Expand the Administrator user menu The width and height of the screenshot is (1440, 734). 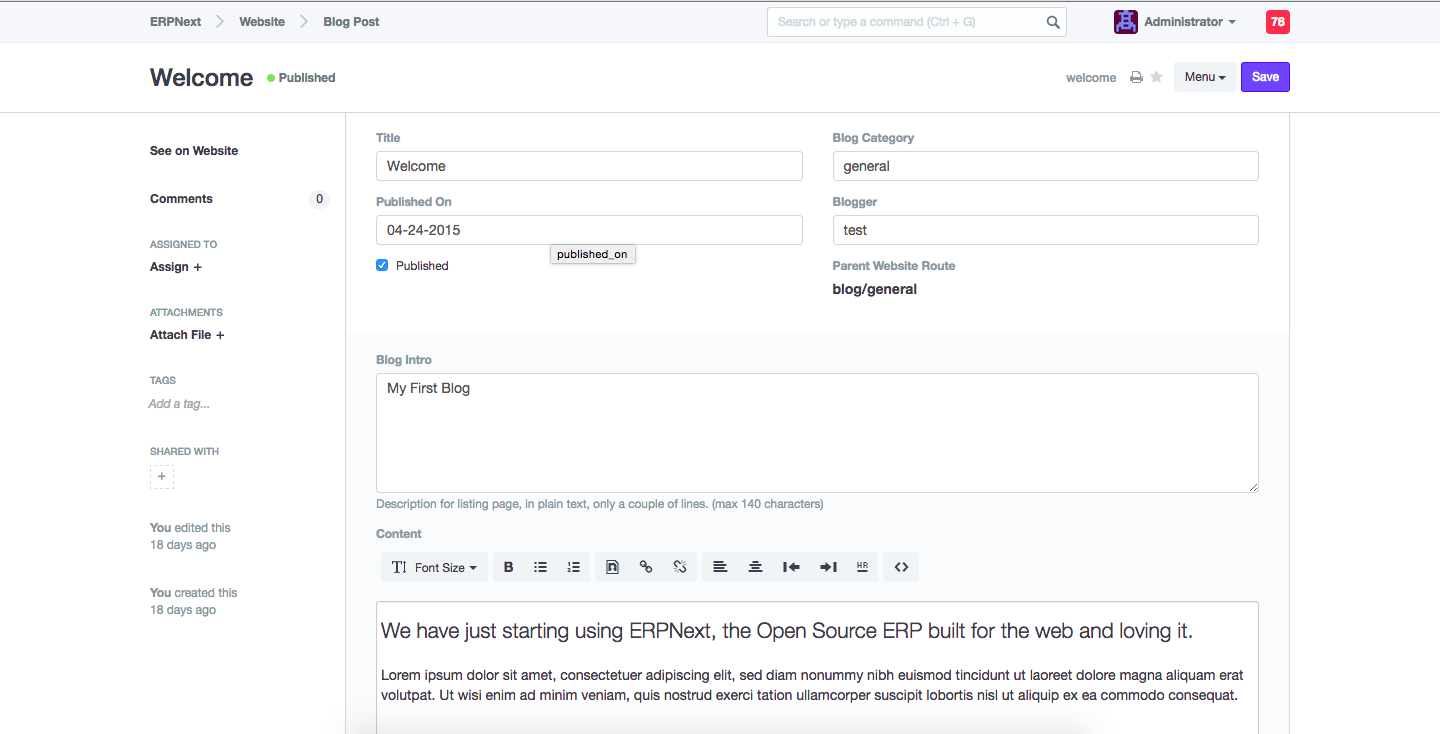pos(1188,22)
